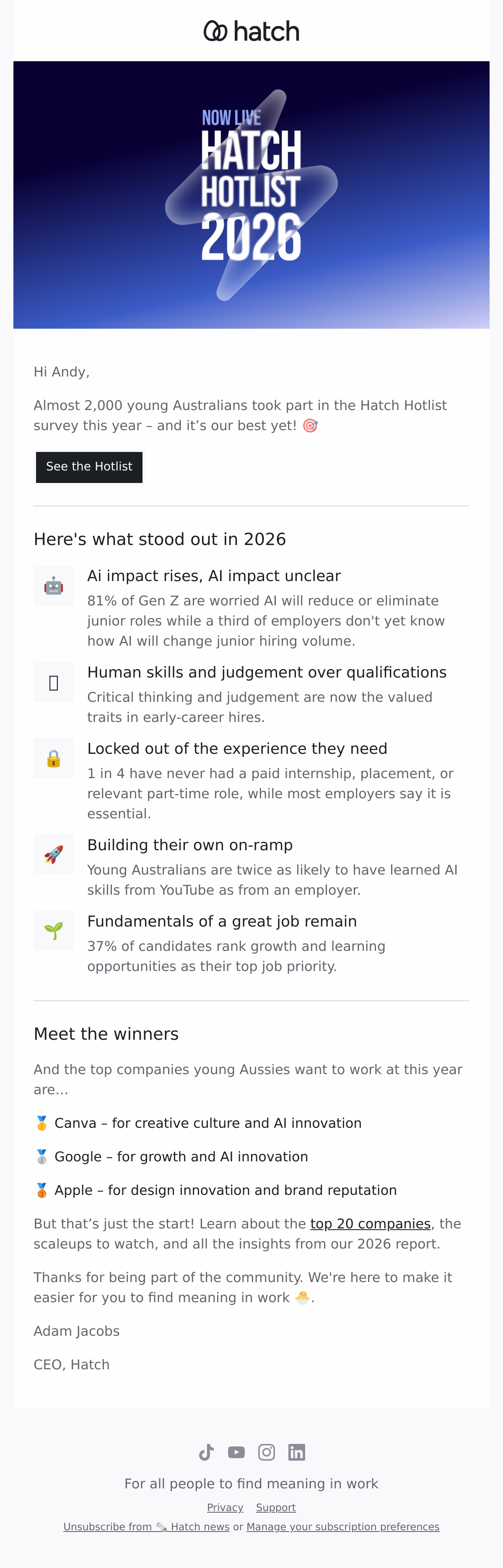Click the gold medal icon beside Canva

pyautogui.click(x=42, y=1123)
